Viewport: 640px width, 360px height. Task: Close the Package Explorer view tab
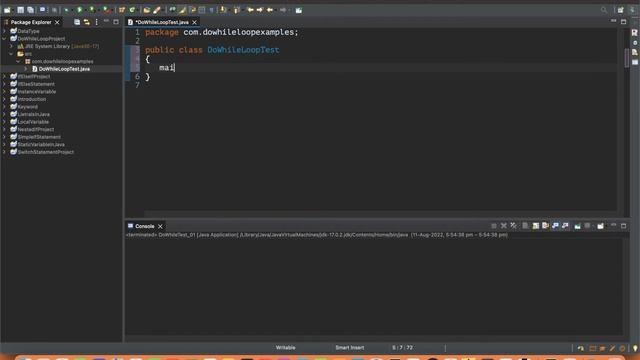(57, 22)
